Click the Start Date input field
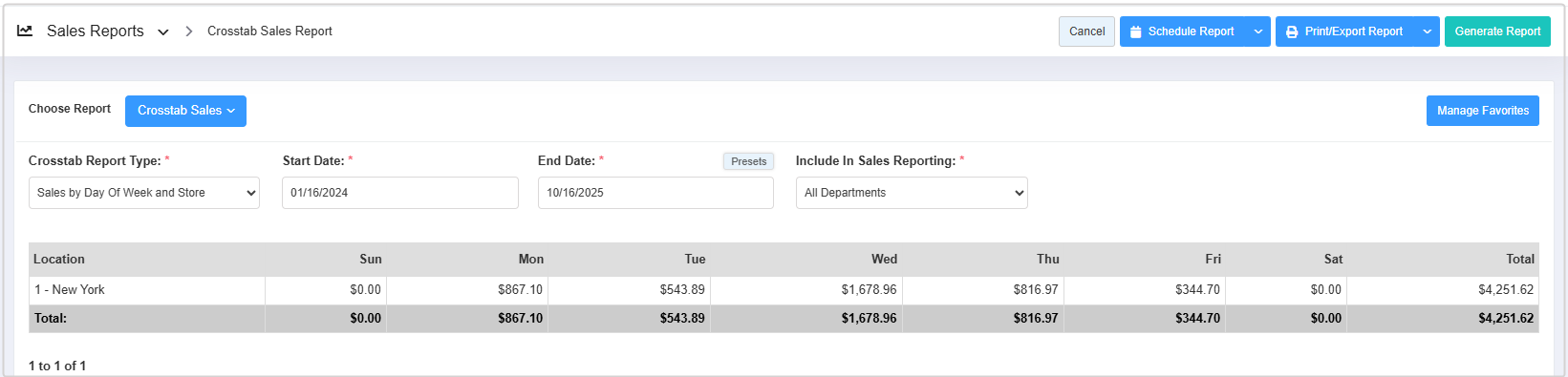Viewport: 1568px width, 377px height. pos(400,193)
